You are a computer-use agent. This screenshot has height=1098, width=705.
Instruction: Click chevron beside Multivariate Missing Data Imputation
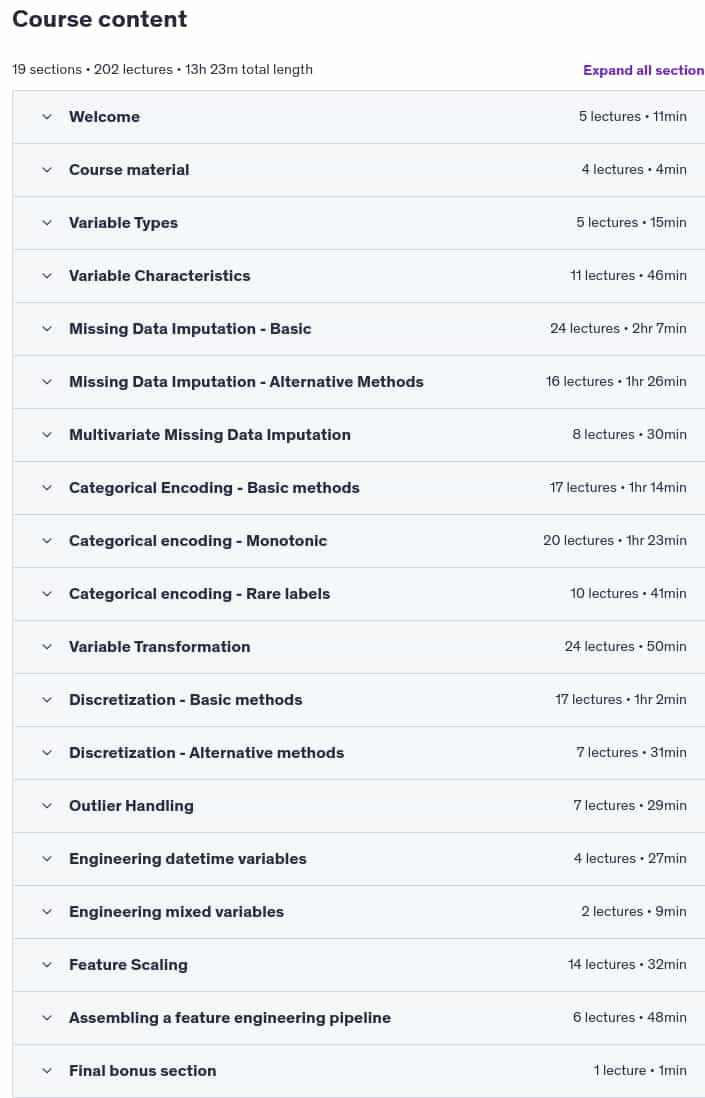[x=47, y=435]
